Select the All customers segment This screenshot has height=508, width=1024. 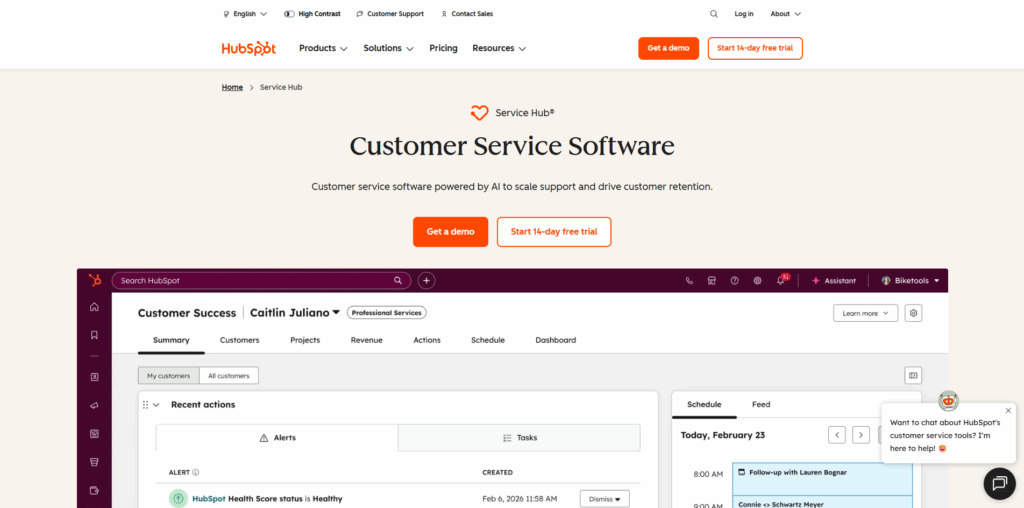pos(229,375)
